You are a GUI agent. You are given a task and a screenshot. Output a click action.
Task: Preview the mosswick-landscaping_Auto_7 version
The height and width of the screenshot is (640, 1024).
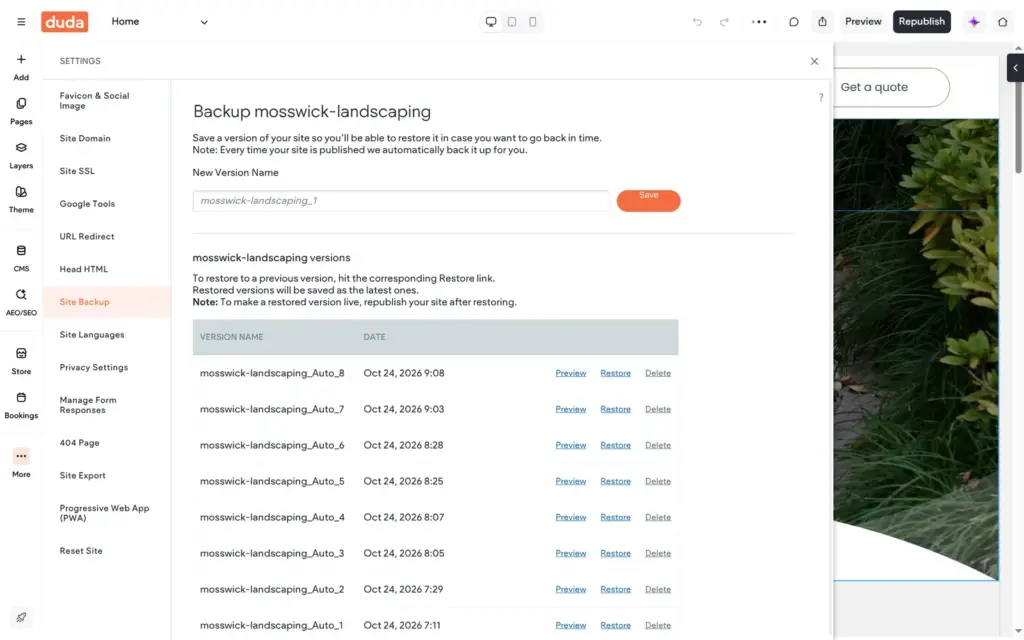[x=571, y=409]
